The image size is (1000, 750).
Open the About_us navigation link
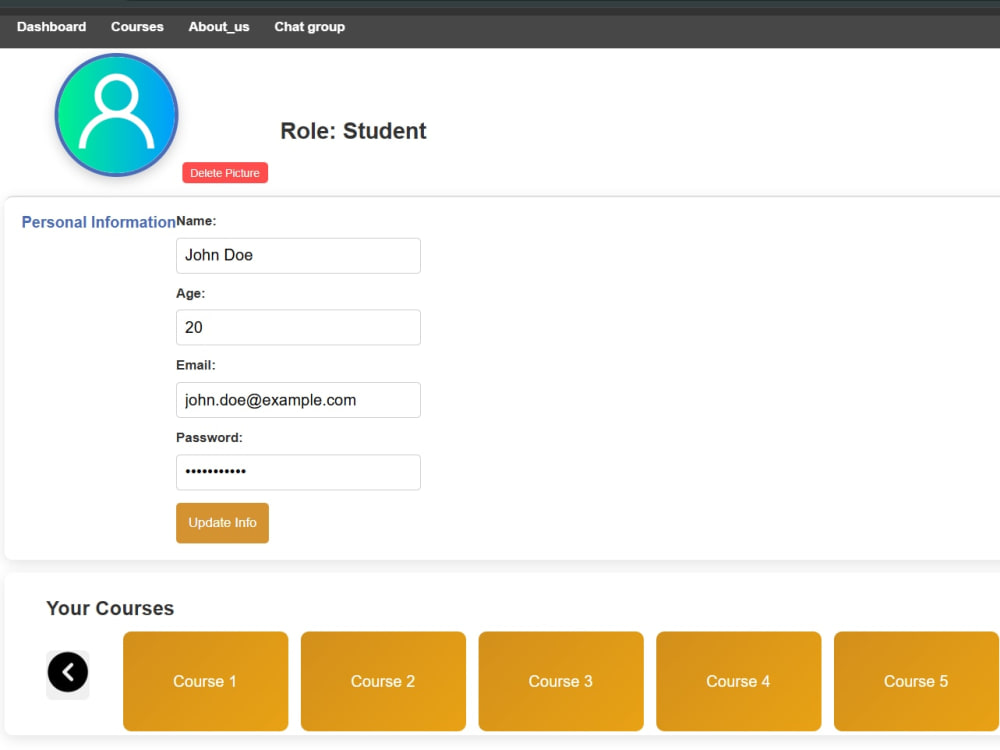[219, 27]
